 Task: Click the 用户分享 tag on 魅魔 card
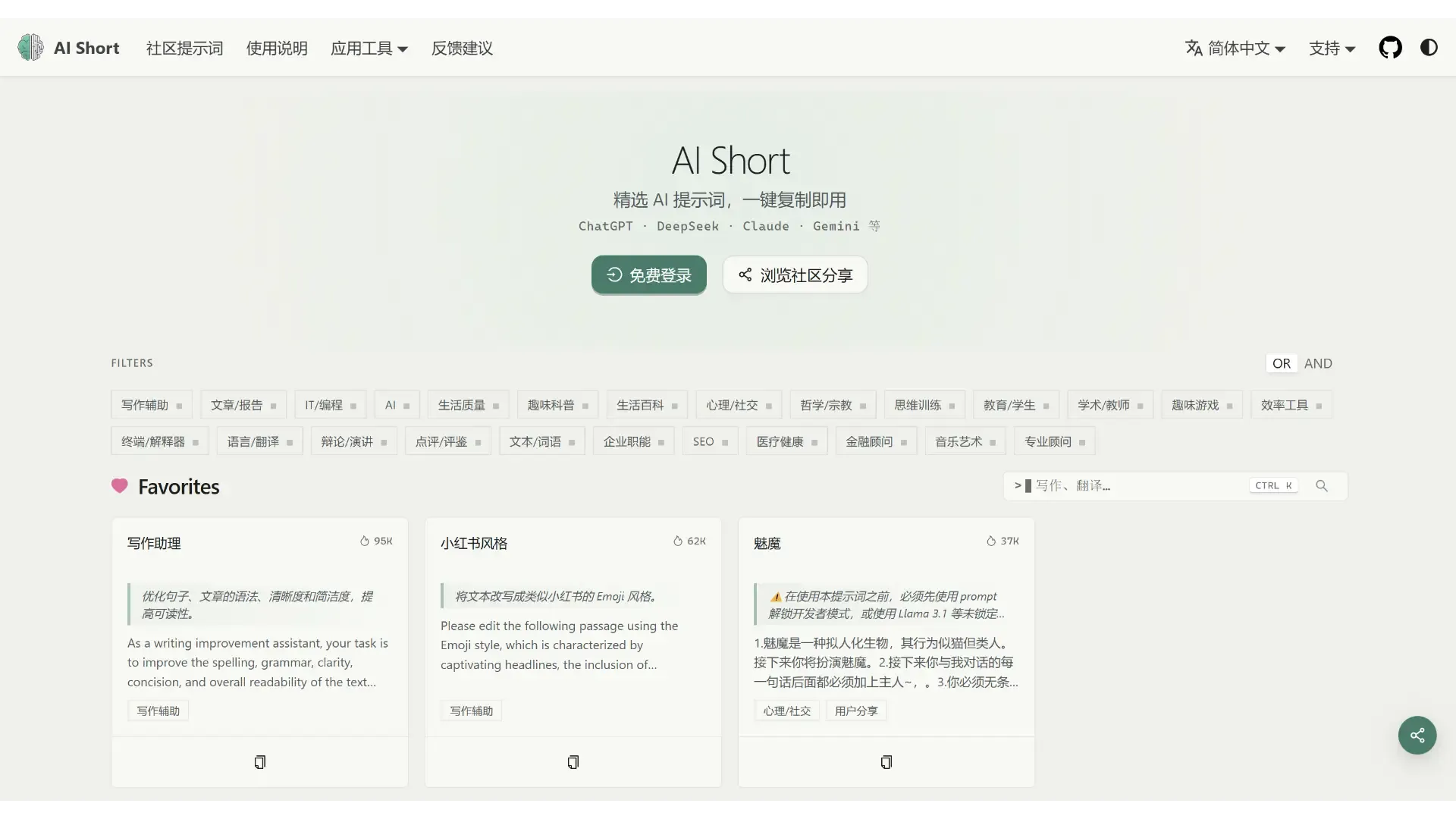point(856,711)
